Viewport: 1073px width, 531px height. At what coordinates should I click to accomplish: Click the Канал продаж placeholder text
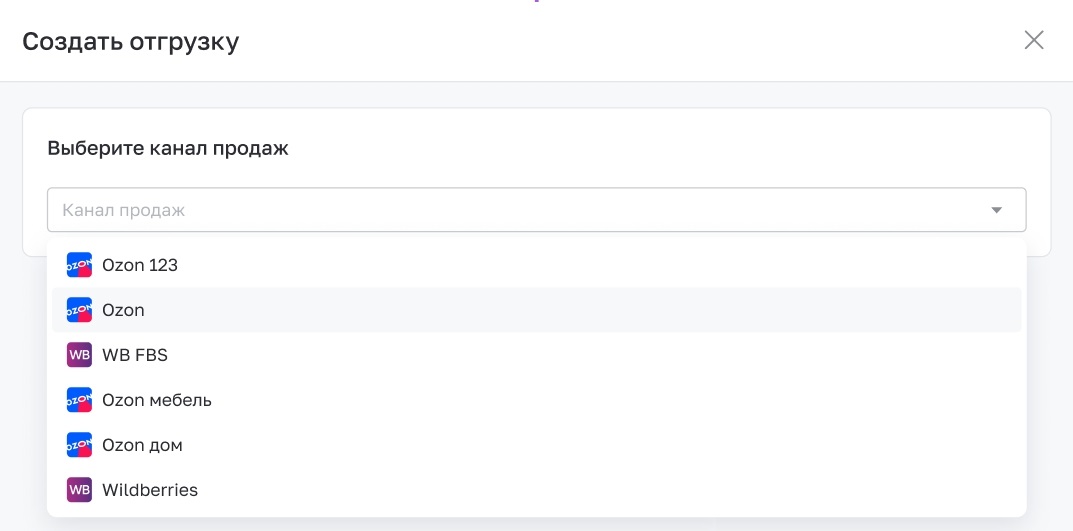[x=124, y=210]
